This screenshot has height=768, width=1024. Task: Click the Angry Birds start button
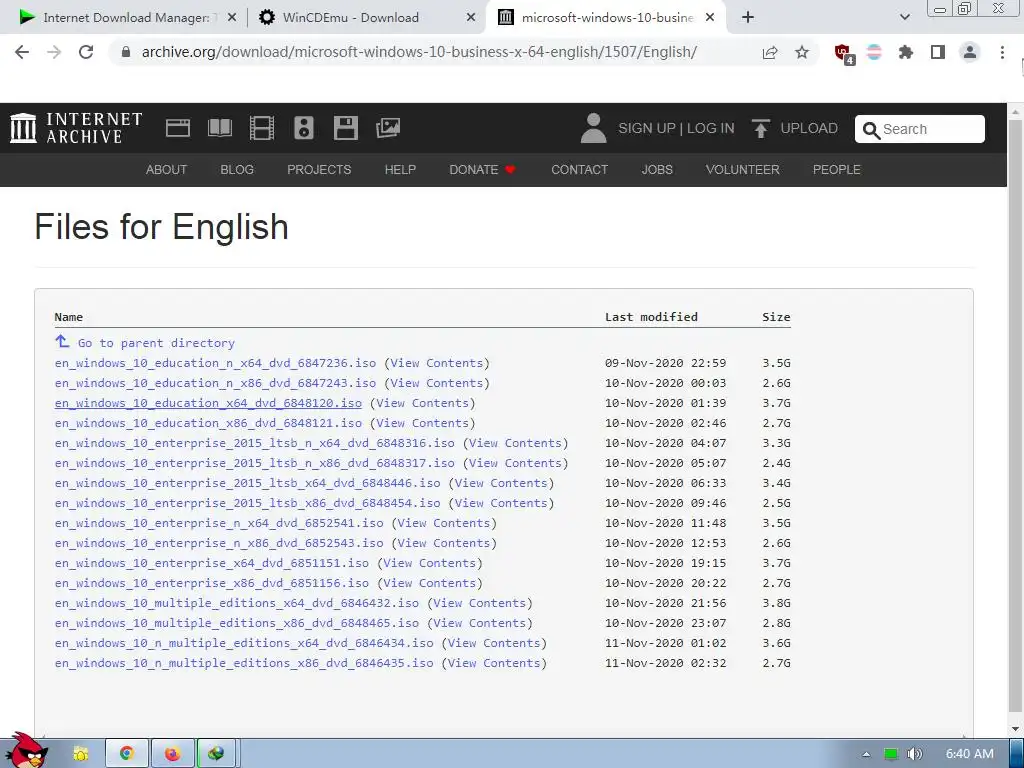tap(25, 751)
